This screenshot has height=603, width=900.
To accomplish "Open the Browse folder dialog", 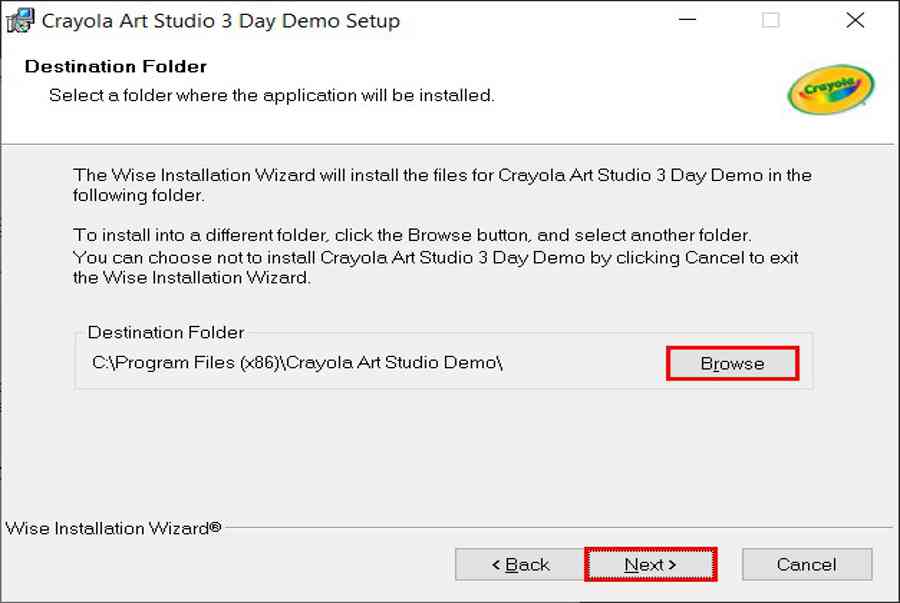I will coord(732,363).
